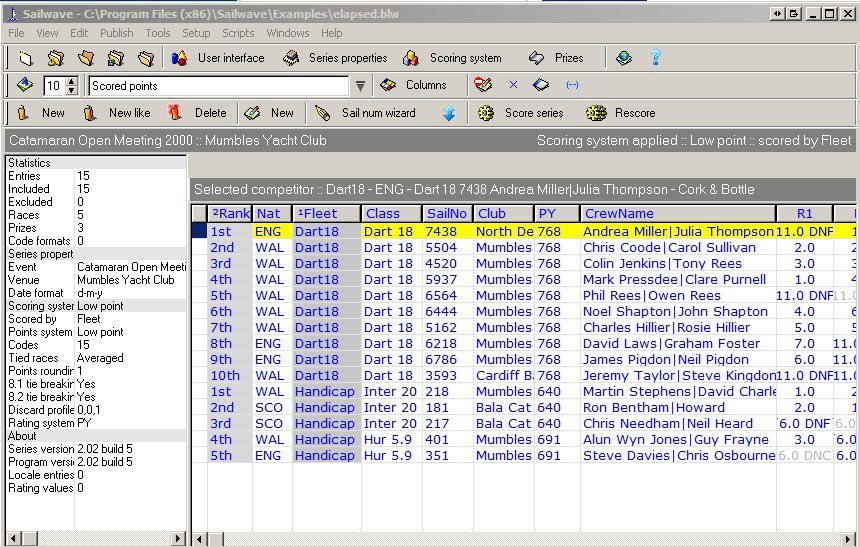Click Scoring system row in statistics panel
The width and height of the screenshot is (860, 547).
tap(96, 306)
